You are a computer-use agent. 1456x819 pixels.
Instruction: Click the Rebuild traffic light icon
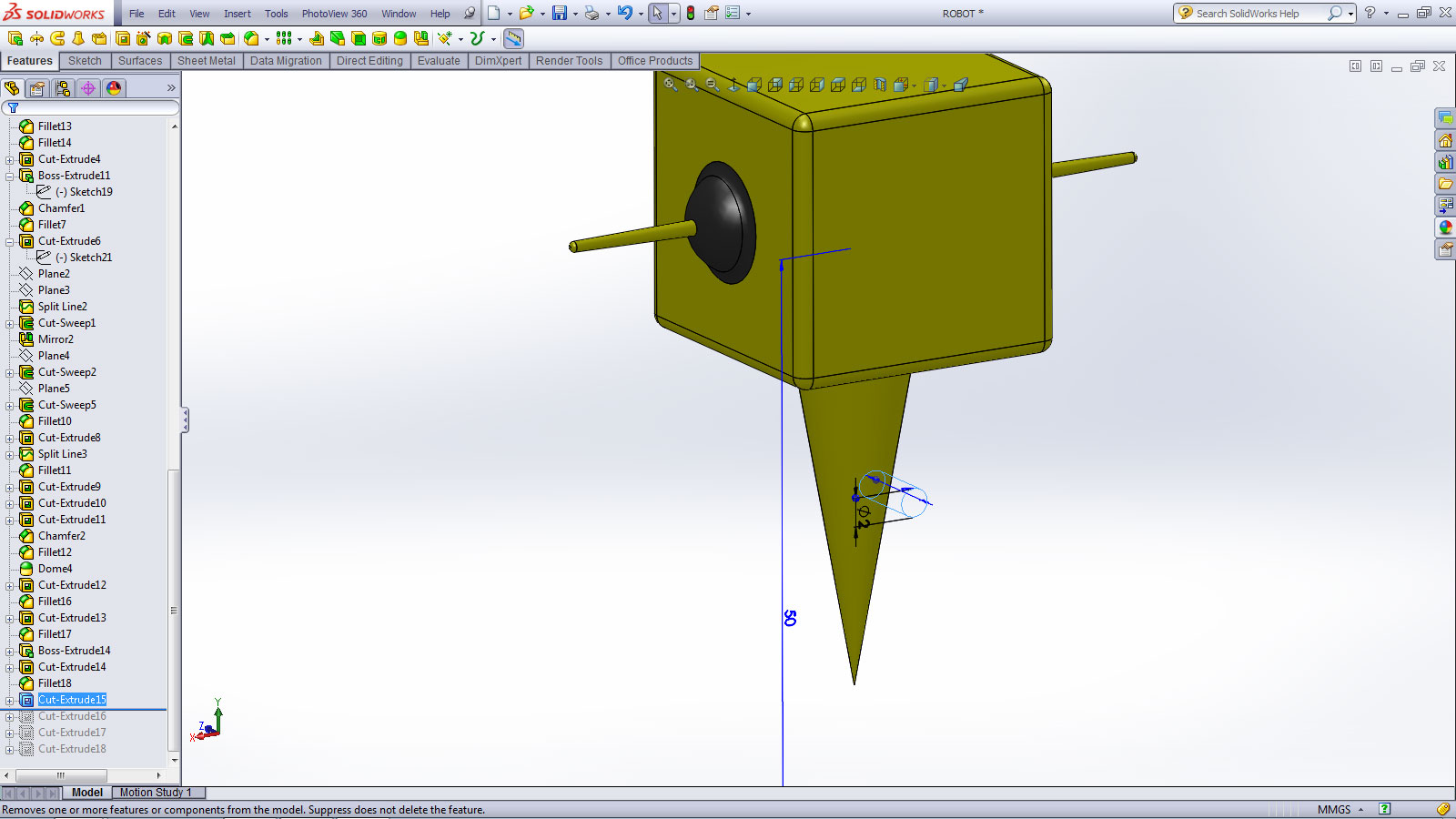tap(691, 13)
